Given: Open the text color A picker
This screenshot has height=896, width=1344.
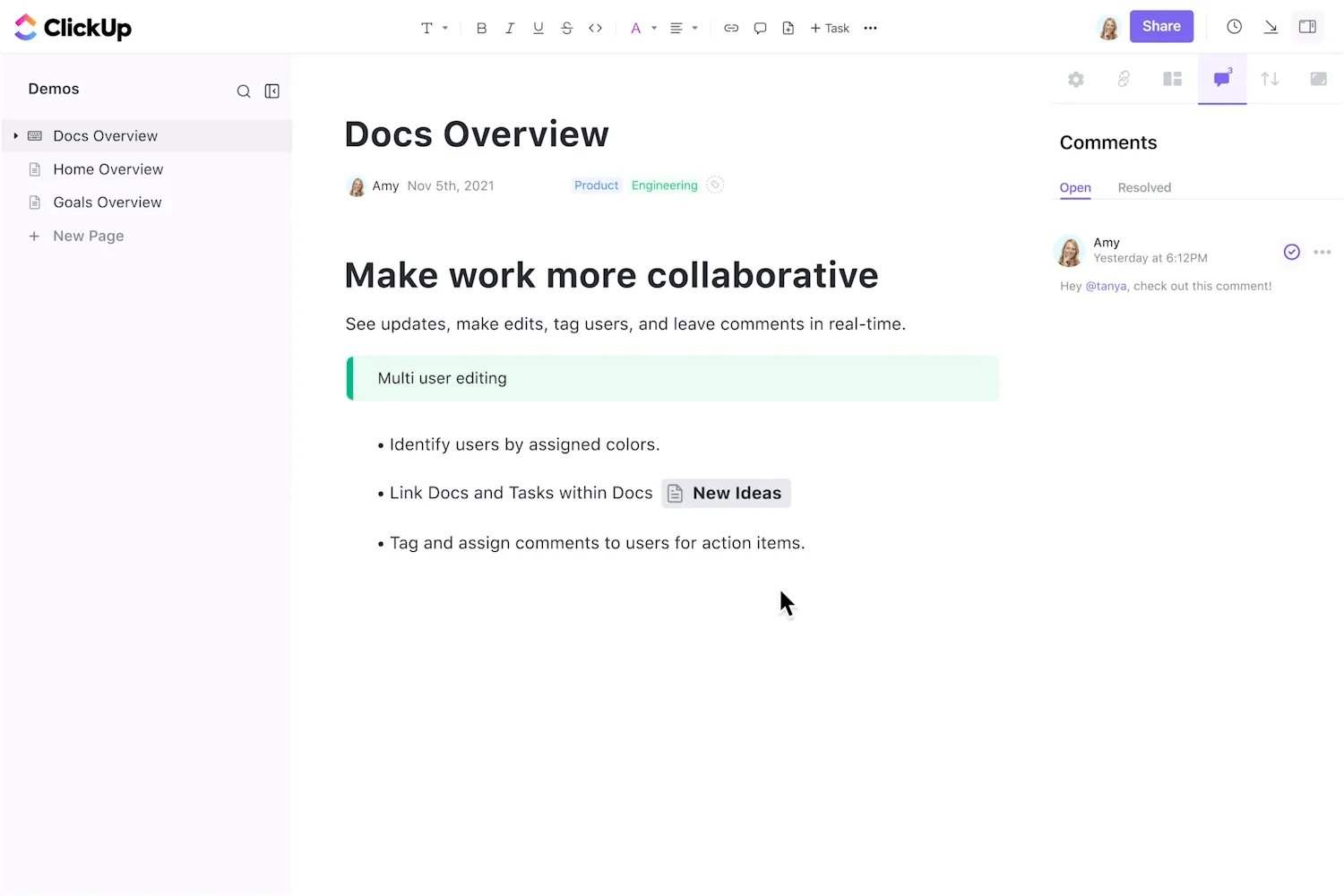Looking at the screenshot, I should pos(635,28).
